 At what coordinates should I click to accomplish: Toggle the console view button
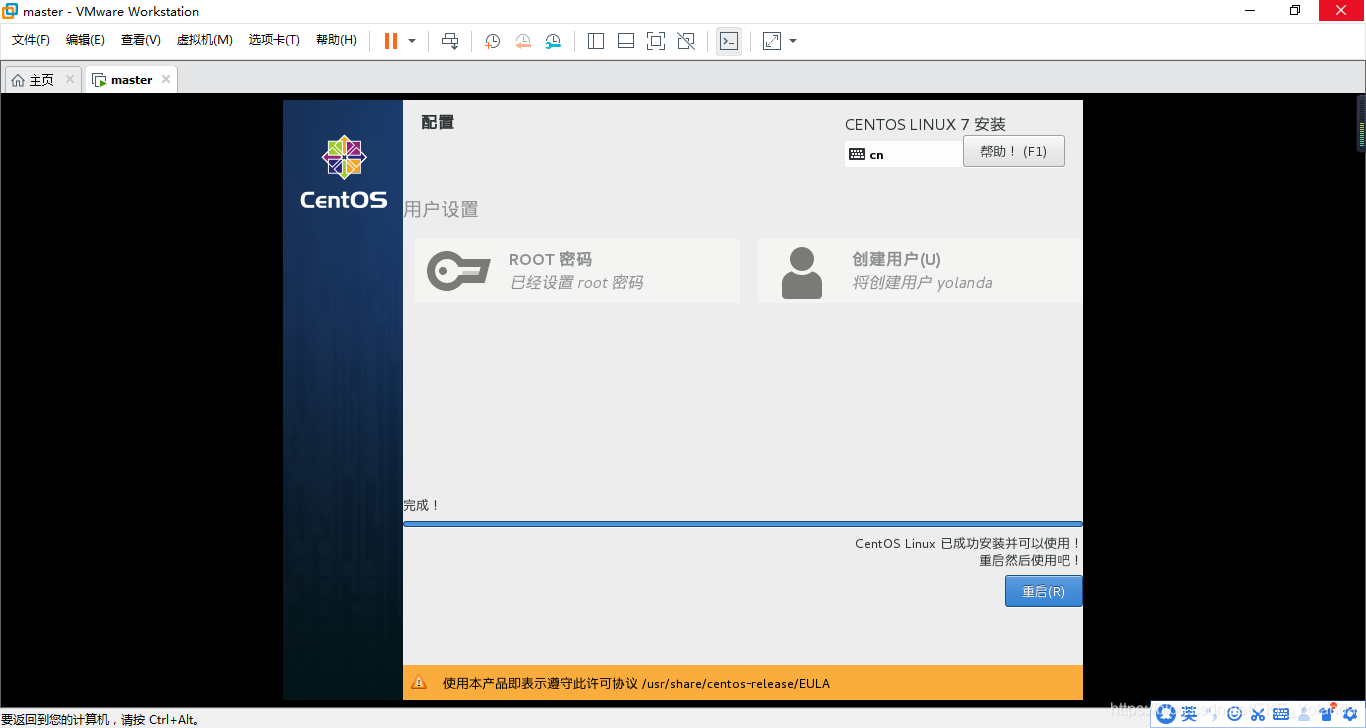click(x=729, y=41)
